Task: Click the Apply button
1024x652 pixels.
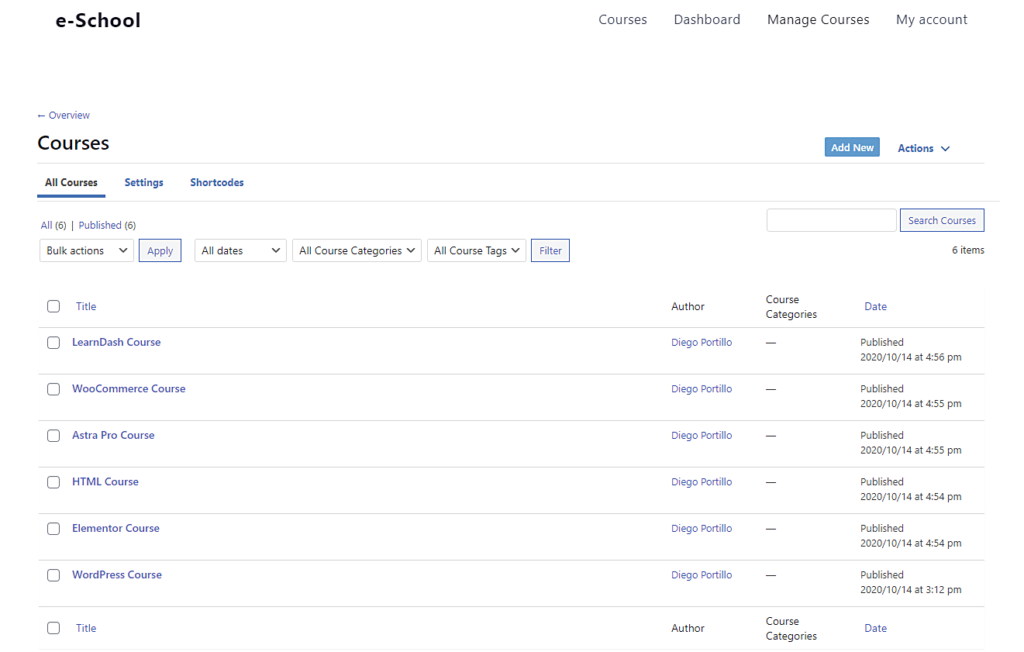Action: (160, 250)
